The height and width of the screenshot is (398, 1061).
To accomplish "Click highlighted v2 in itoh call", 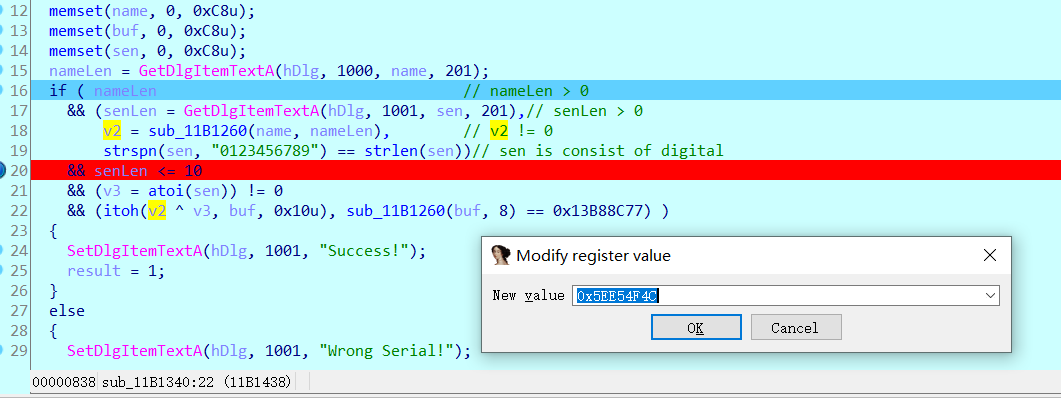I will point(157,211).
